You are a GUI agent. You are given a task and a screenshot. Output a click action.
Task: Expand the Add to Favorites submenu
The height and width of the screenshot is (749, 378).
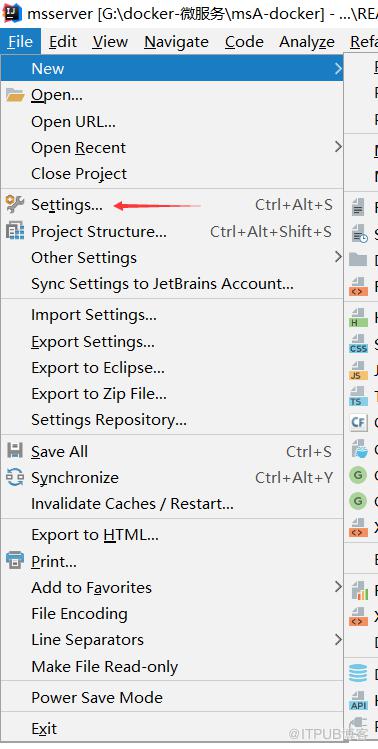(x=172, y=587)
